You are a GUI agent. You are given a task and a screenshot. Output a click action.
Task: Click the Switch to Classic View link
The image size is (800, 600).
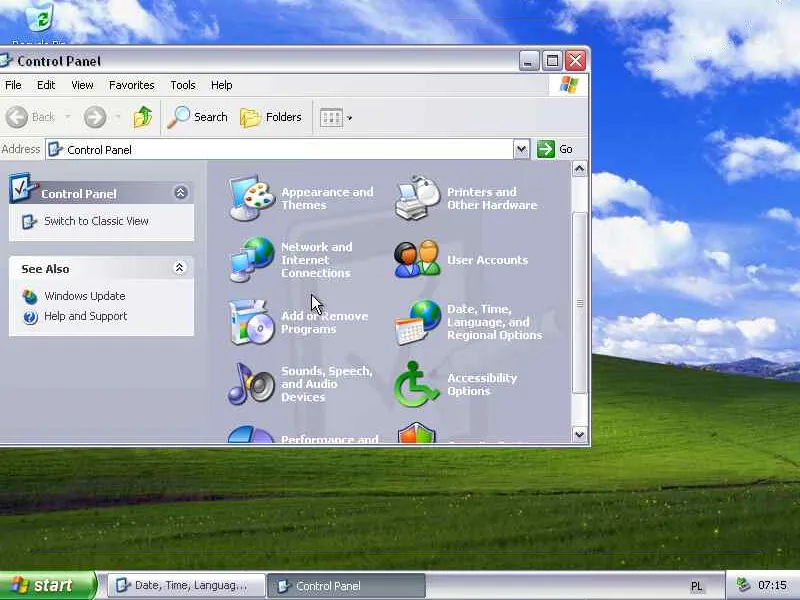(x=96, y=221)
